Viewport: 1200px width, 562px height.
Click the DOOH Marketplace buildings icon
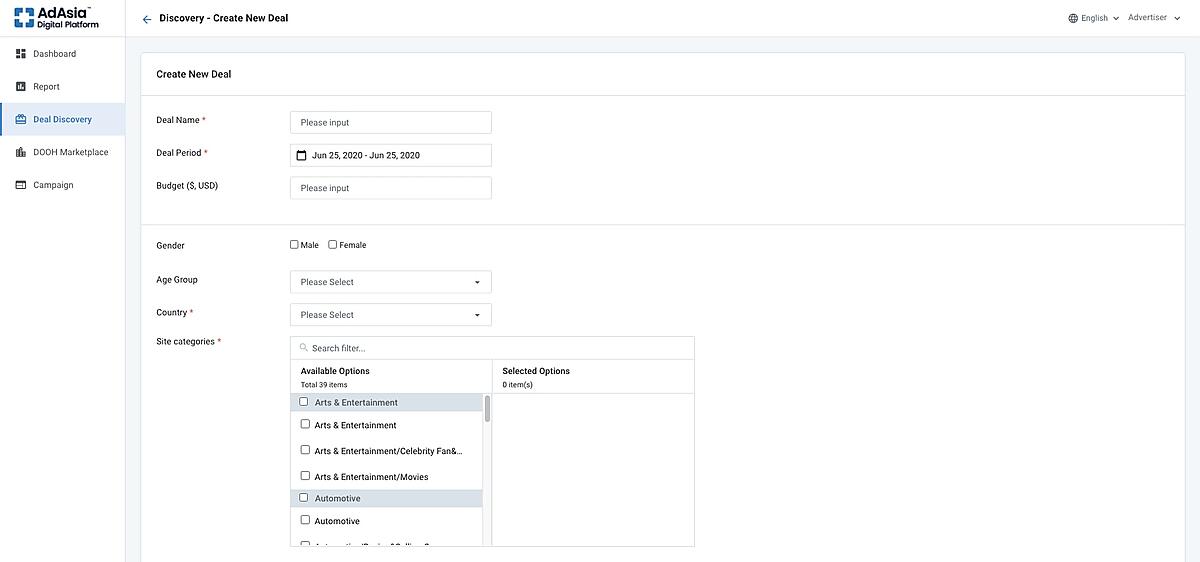coord(21,153)
